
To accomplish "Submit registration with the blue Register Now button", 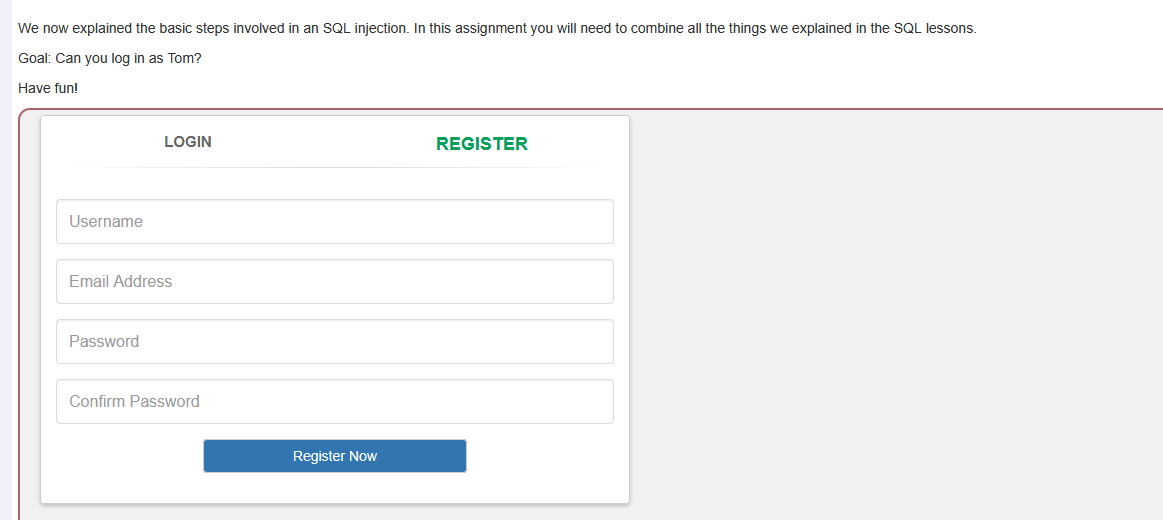I will (334, 456).
